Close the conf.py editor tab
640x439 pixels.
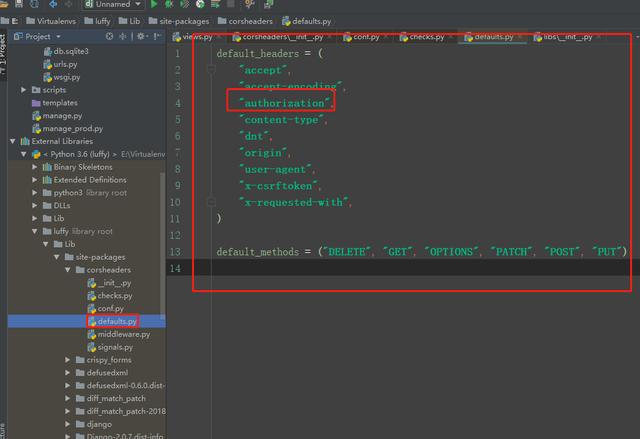coord(386,37)
